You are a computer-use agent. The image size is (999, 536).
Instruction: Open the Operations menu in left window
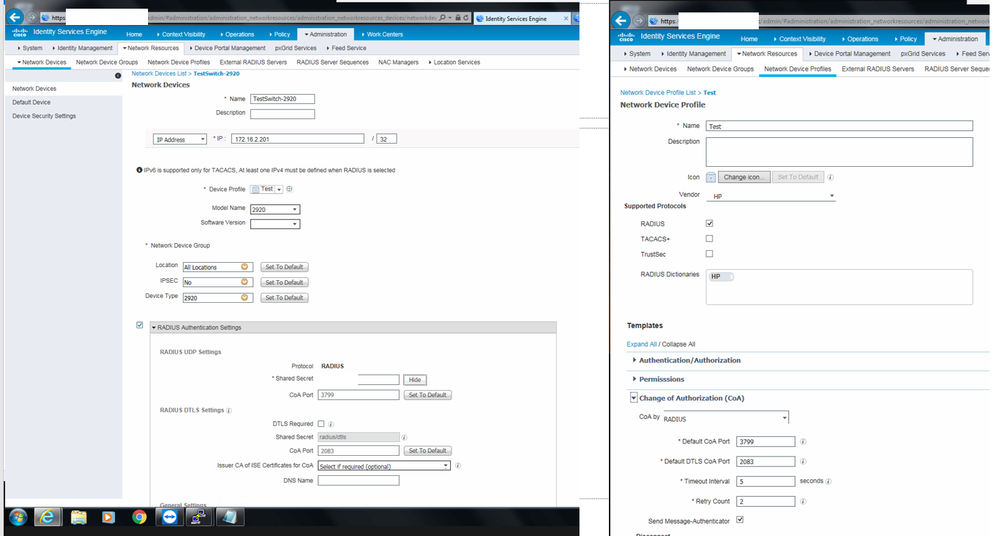coord(238,34)
